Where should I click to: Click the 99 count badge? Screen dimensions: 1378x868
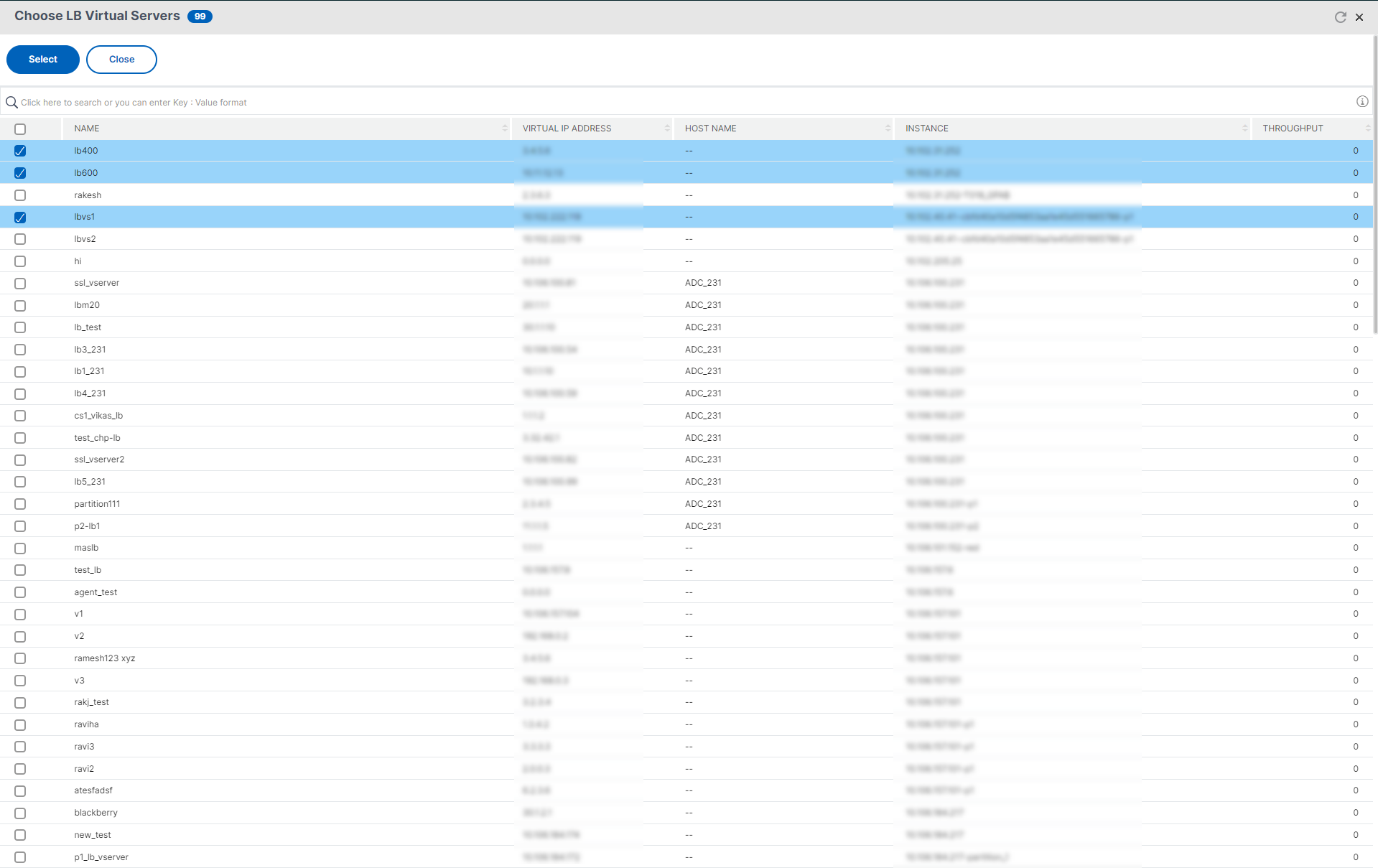tap(200, 17)
